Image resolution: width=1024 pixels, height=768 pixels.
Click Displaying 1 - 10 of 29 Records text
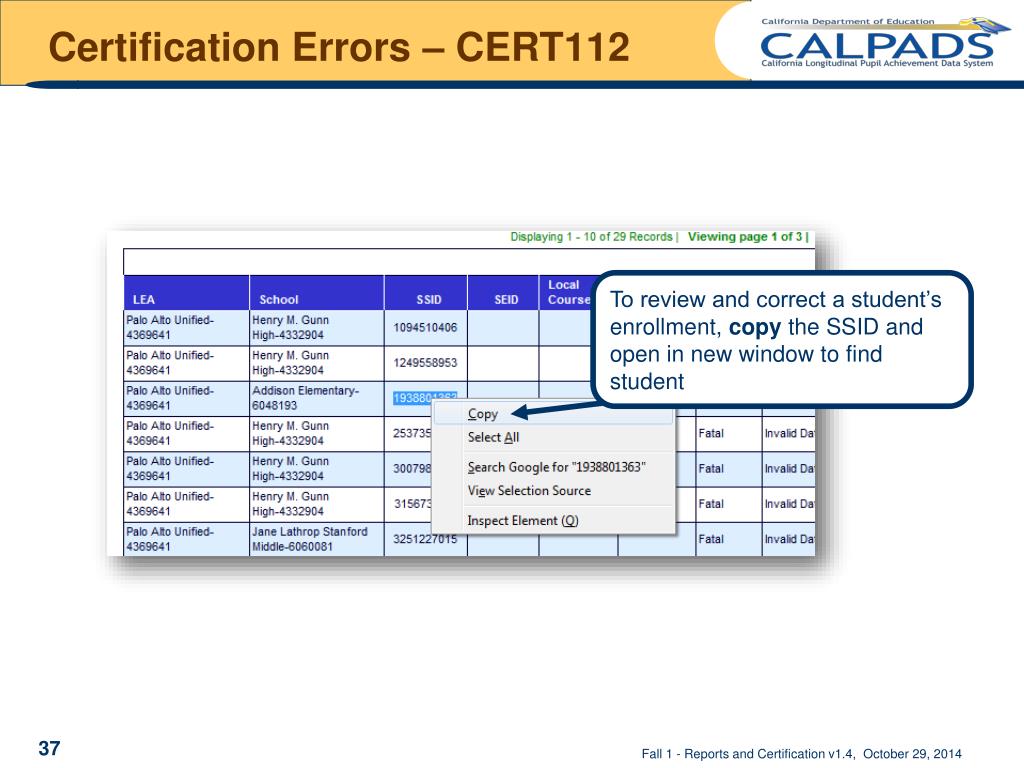point(591,237)
